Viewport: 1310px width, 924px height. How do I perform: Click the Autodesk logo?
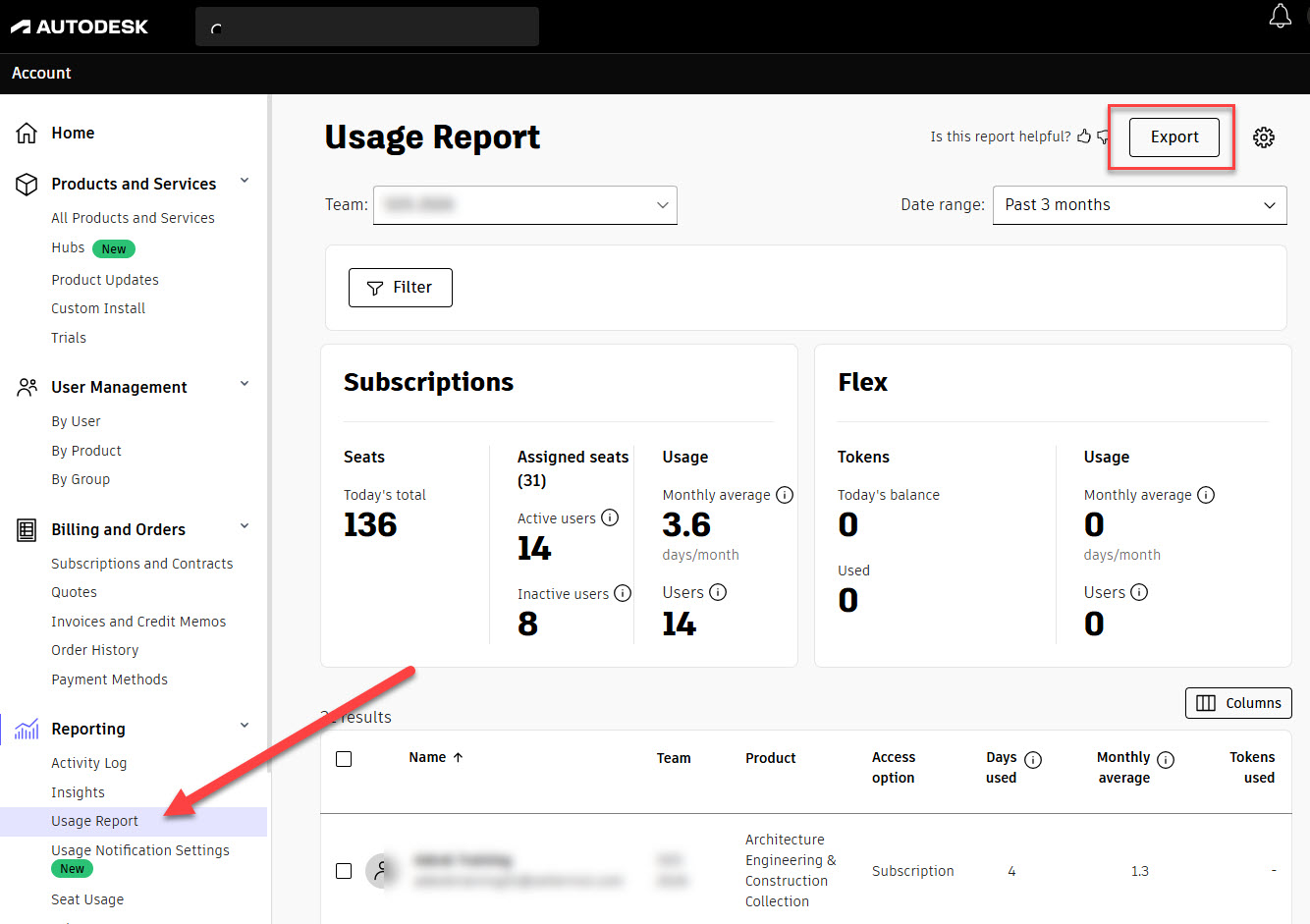pos(80,27)
